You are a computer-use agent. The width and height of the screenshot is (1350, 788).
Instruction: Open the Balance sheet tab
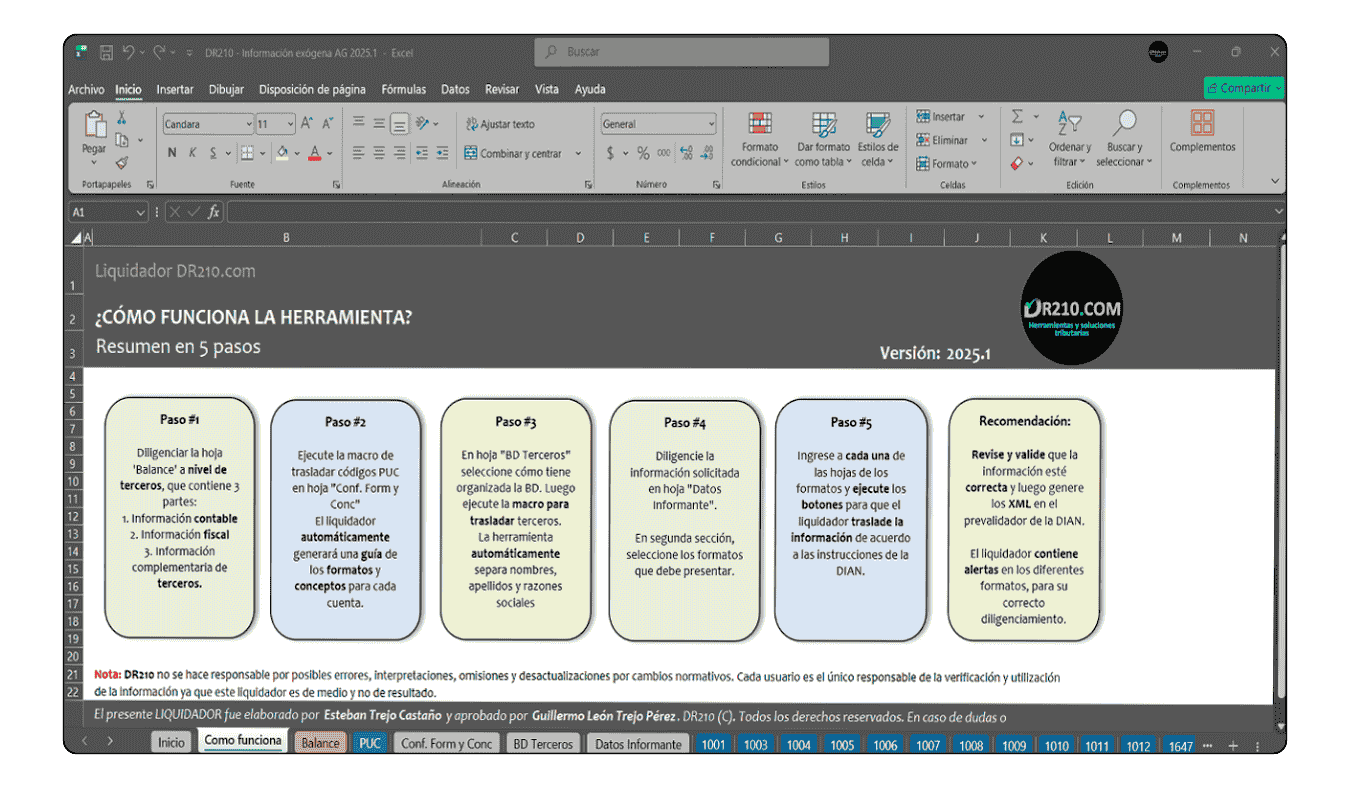[x=319, y=744]
